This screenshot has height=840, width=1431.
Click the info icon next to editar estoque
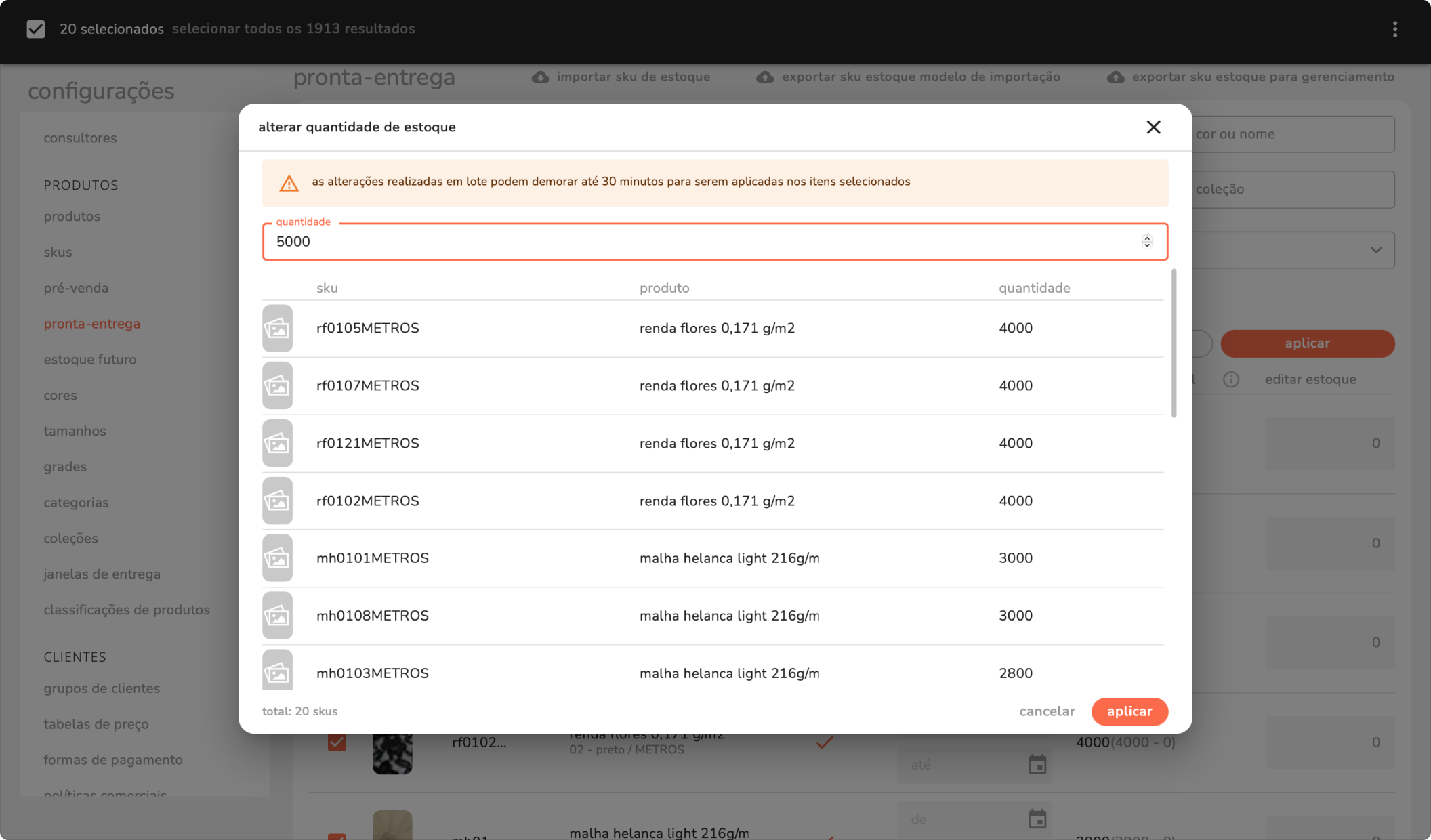pyautogui.click(x=1231, y=379)
